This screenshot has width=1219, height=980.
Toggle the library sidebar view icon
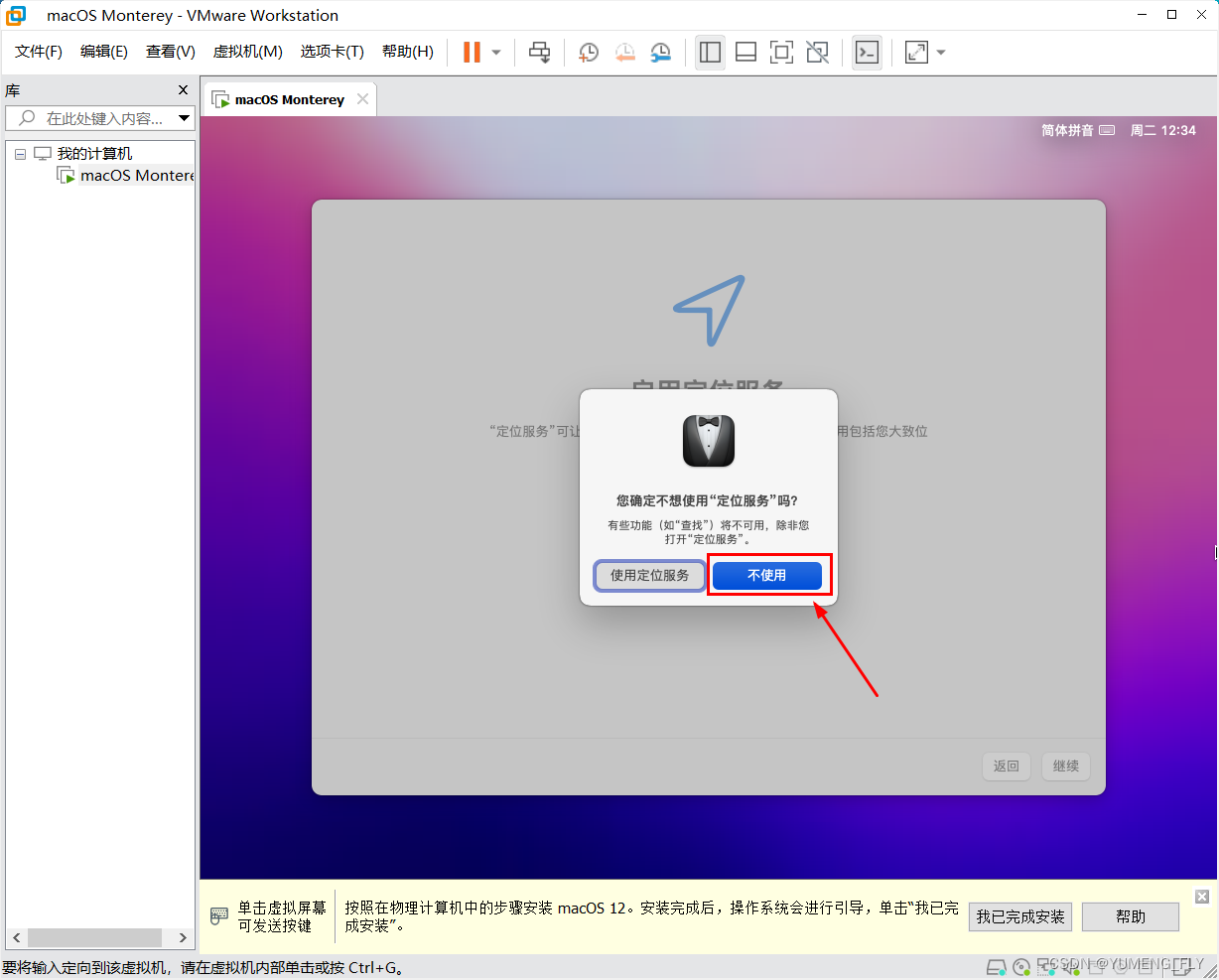coord(710,52)
